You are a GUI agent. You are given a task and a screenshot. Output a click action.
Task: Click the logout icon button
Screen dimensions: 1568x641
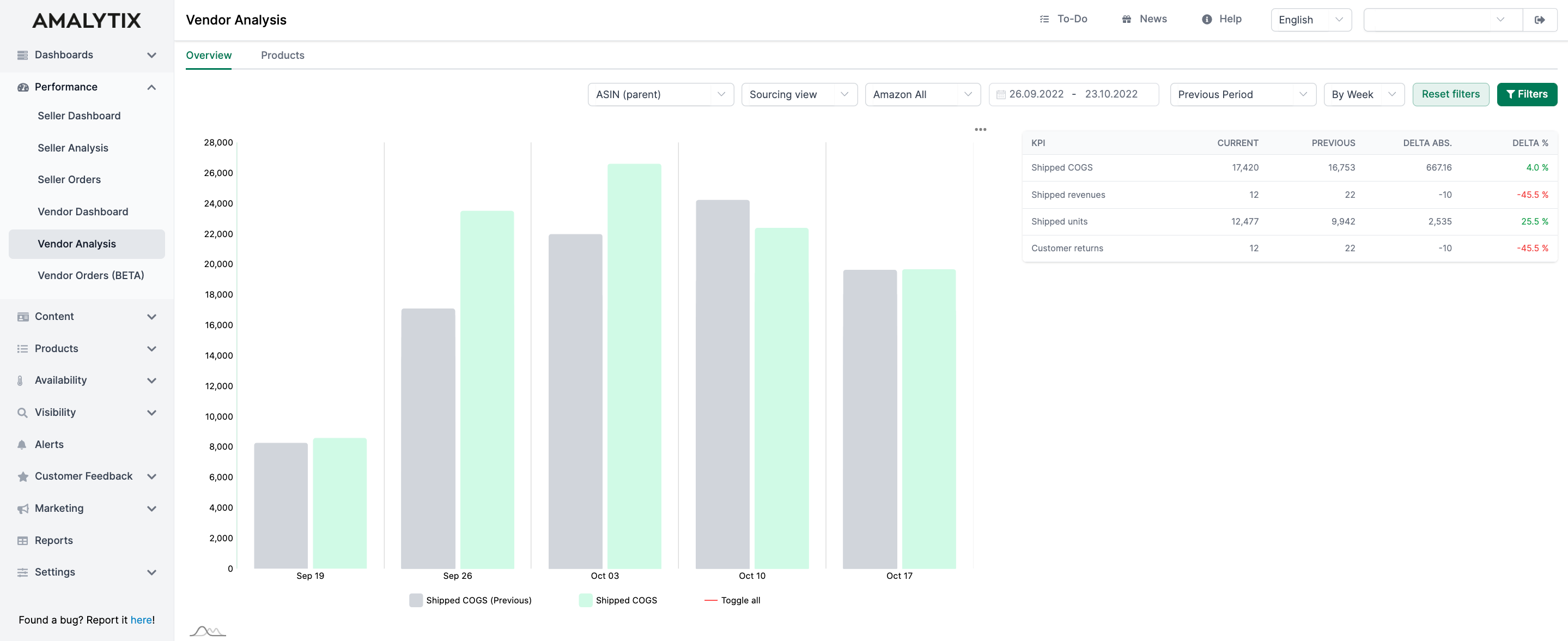[1539, 20]
